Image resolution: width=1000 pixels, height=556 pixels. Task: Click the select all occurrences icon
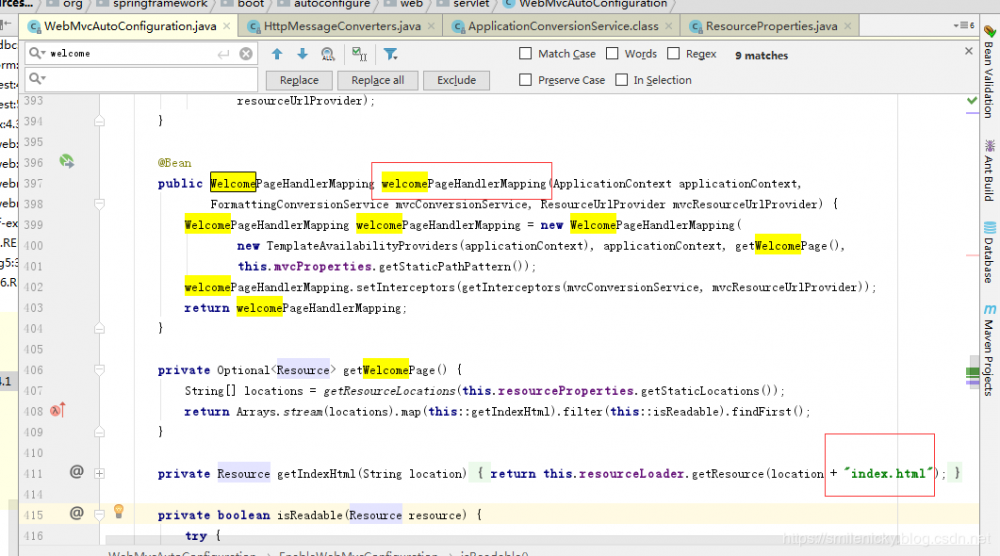(x=360, y=54)
